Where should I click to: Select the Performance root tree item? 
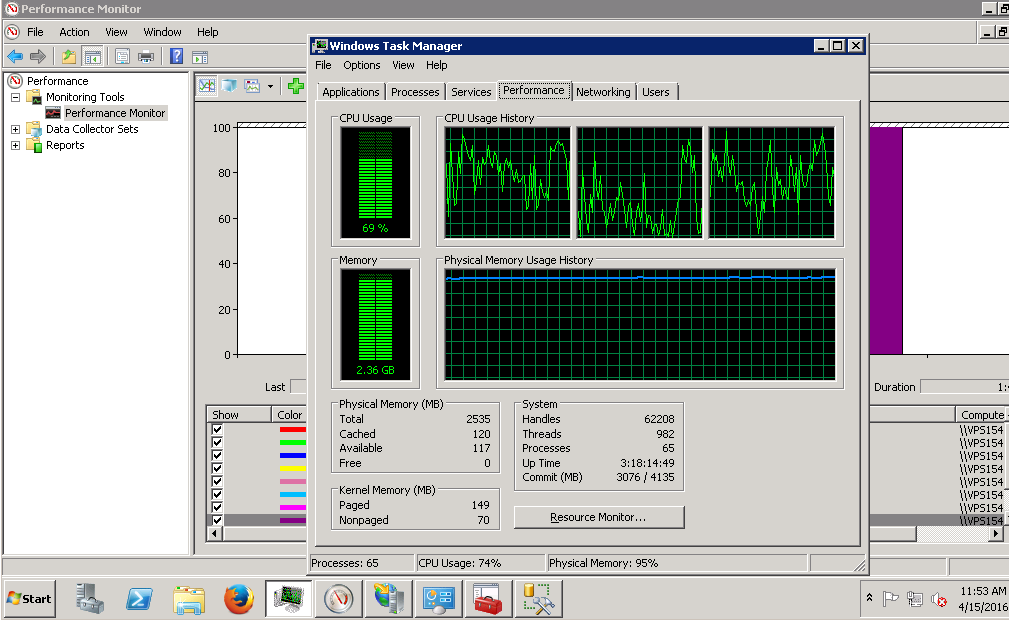click(57, 81)
